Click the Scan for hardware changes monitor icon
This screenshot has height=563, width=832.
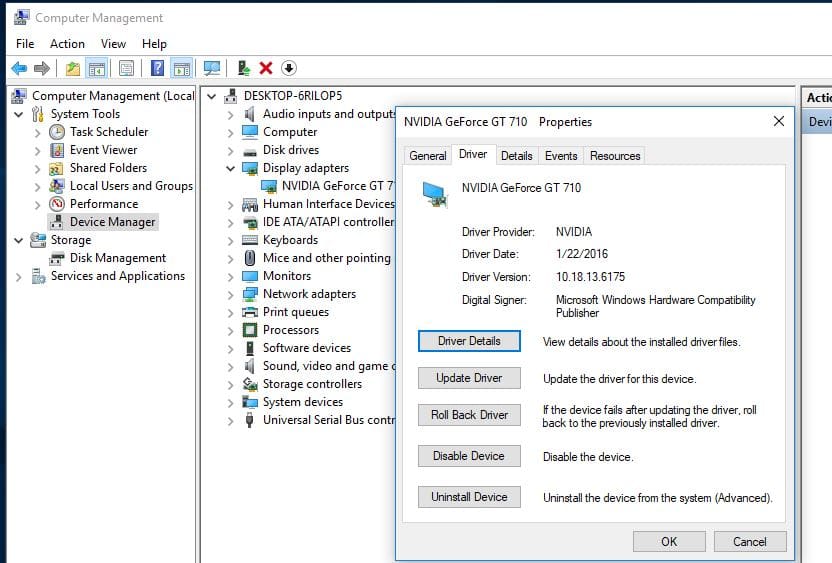[x=212, y=68]
